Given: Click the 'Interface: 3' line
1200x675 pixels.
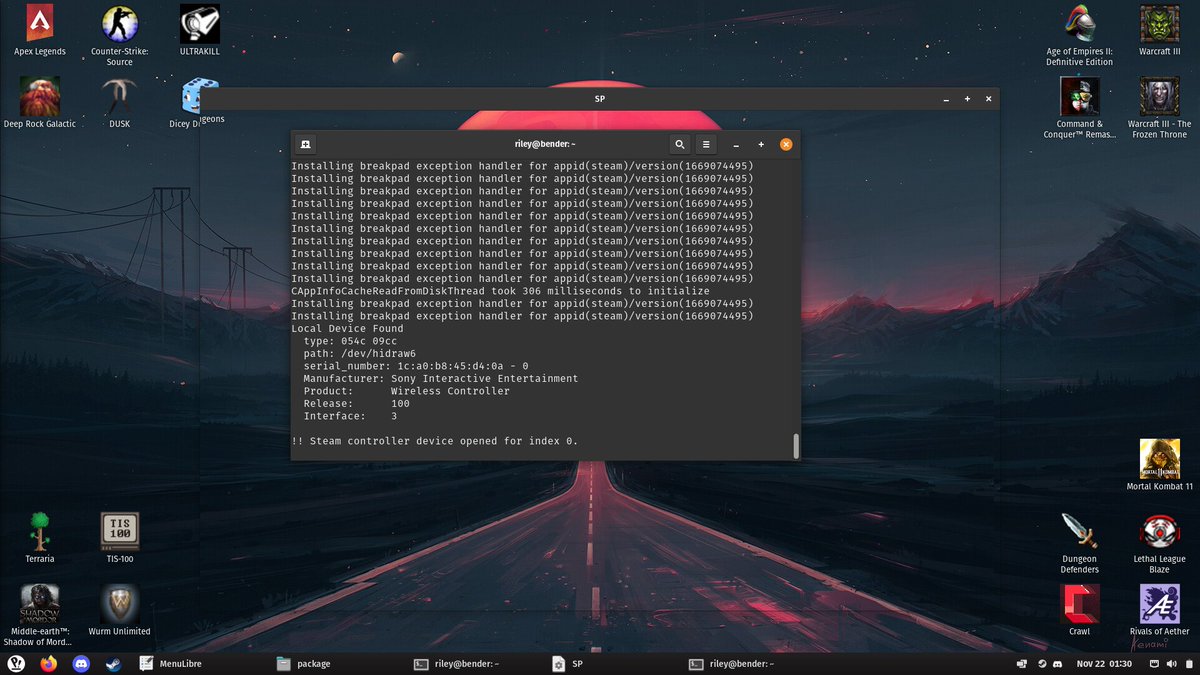Looking at the screenshot, I should coord(350,416).
